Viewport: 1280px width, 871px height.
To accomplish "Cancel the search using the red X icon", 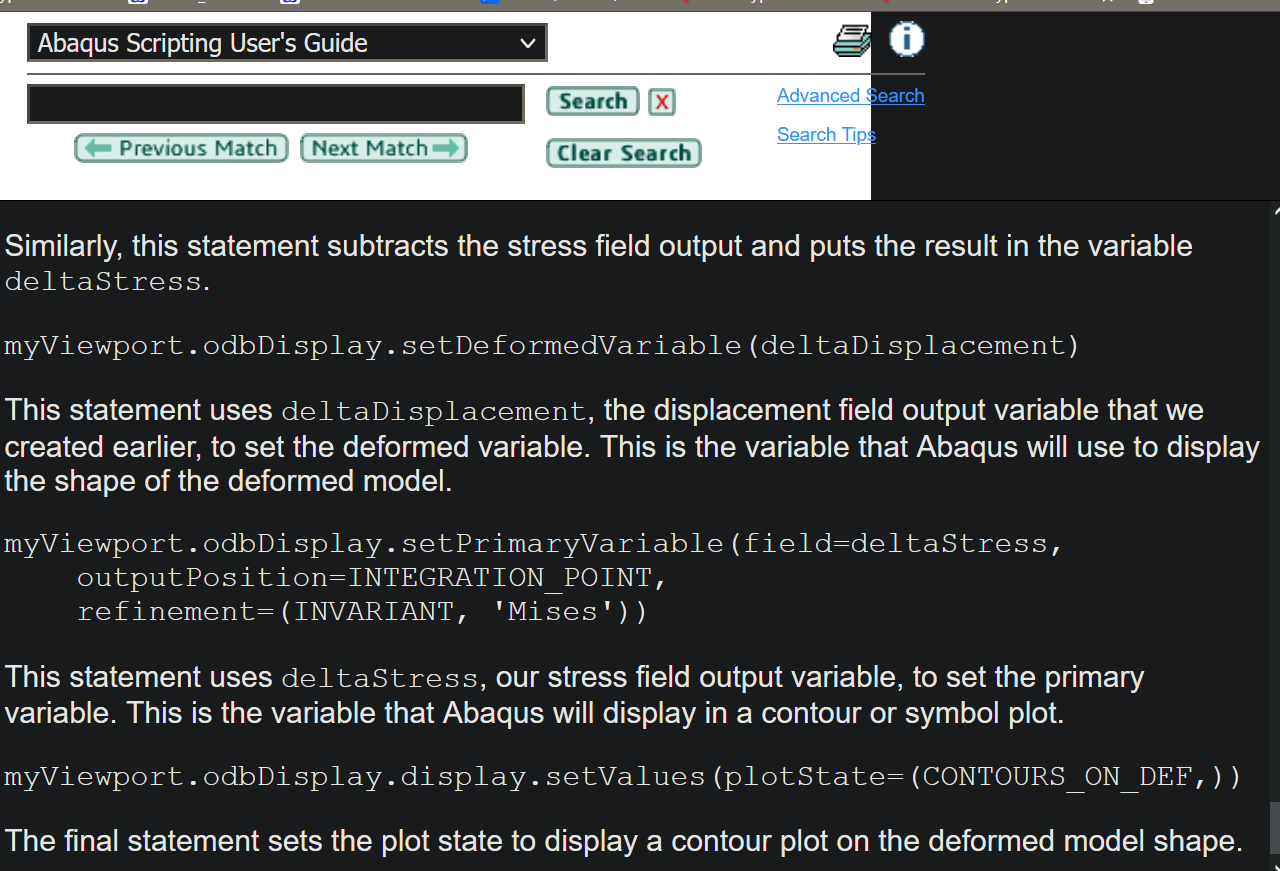I will (661, 102).
